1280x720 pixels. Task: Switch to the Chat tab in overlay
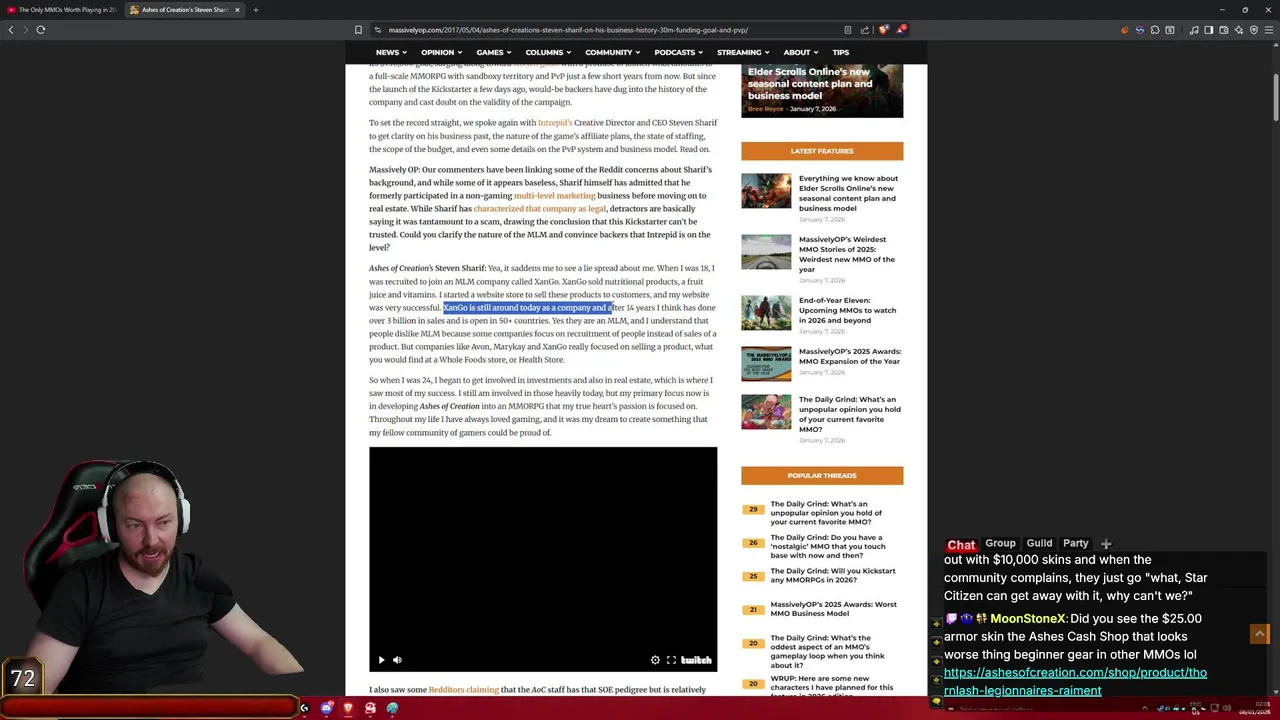point(961,544)
